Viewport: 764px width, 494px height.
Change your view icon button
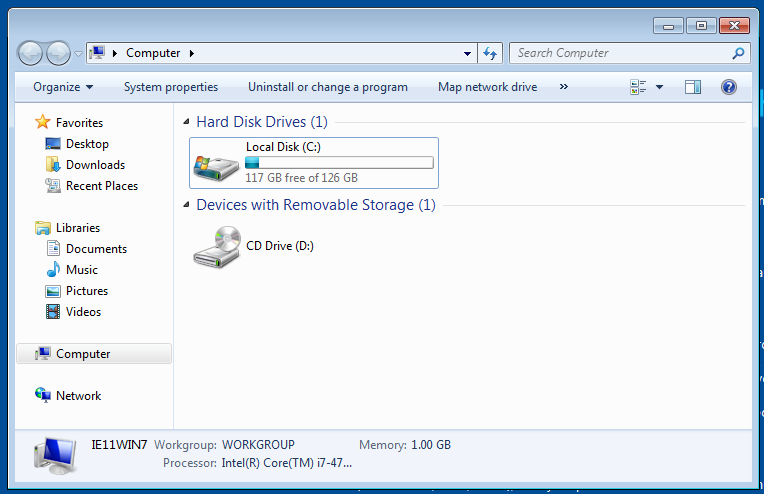tap(638, 87)
